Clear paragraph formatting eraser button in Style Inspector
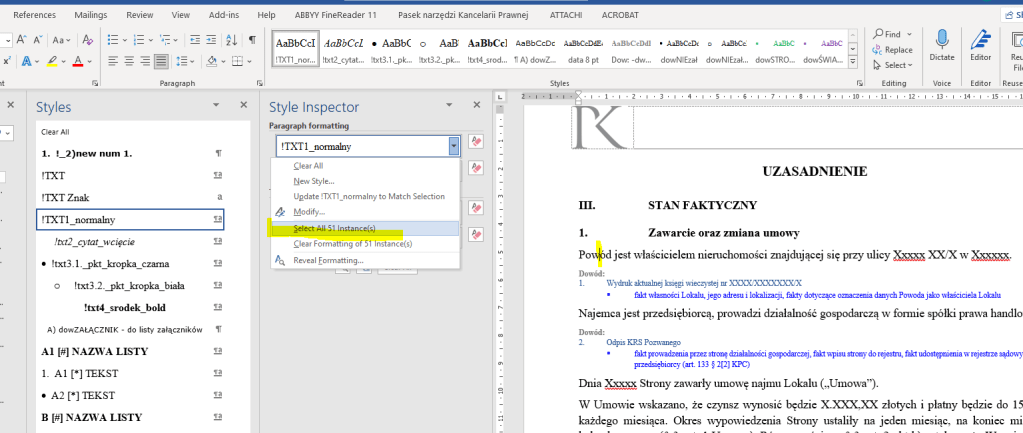The height and width of the screenshot is (433, 1023). pyautogui.click(x=476, y=141)
